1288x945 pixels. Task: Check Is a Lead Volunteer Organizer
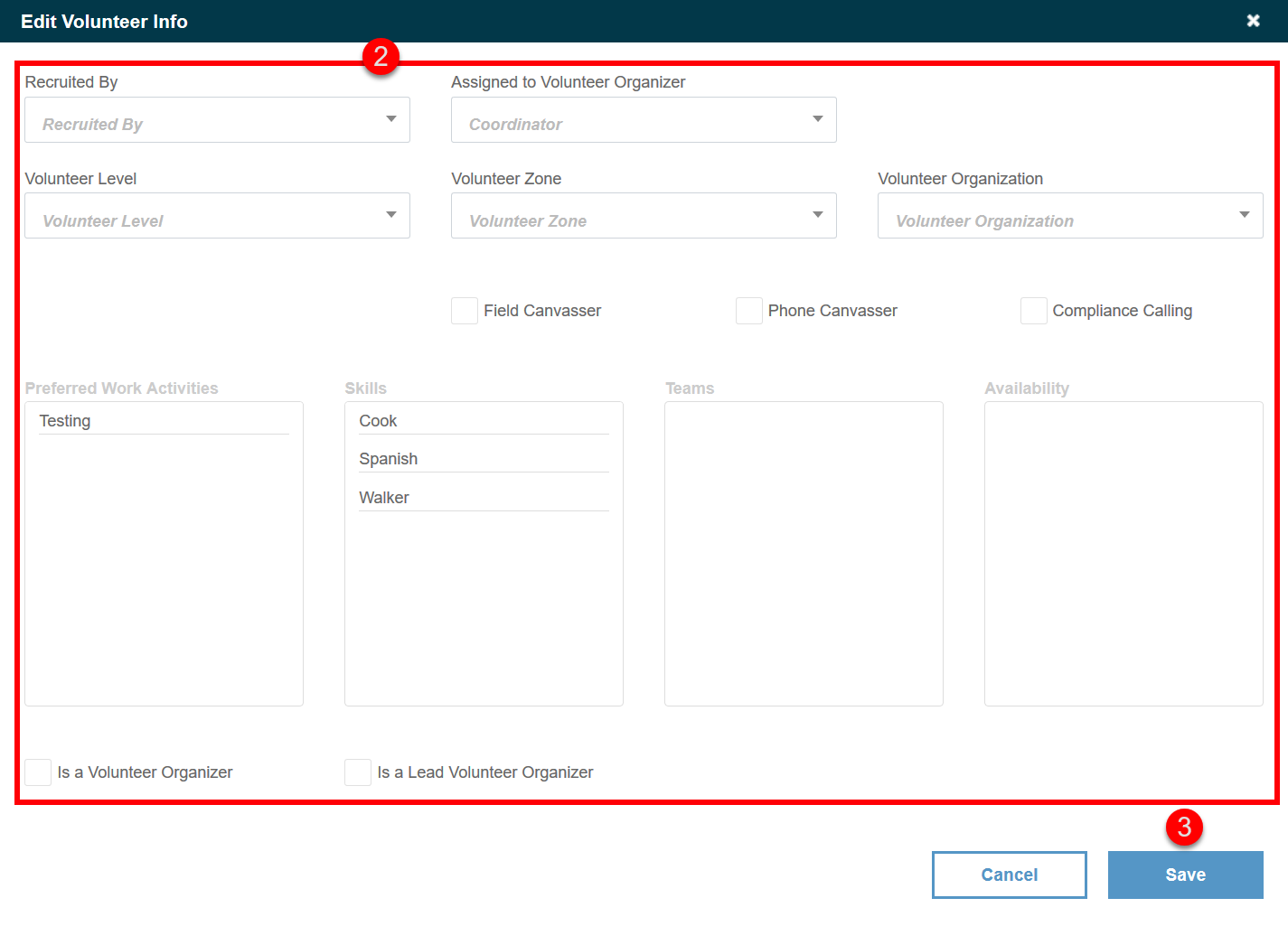tap(357, 772)
